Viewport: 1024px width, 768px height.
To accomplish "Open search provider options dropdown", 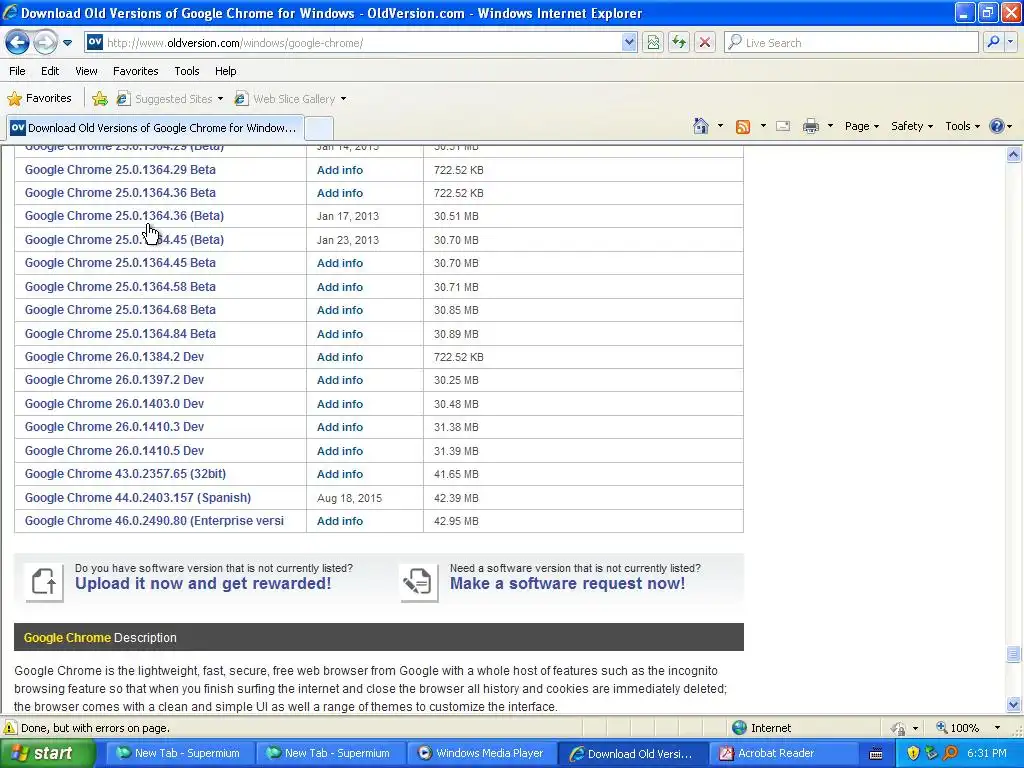I will click(1010, 42).
